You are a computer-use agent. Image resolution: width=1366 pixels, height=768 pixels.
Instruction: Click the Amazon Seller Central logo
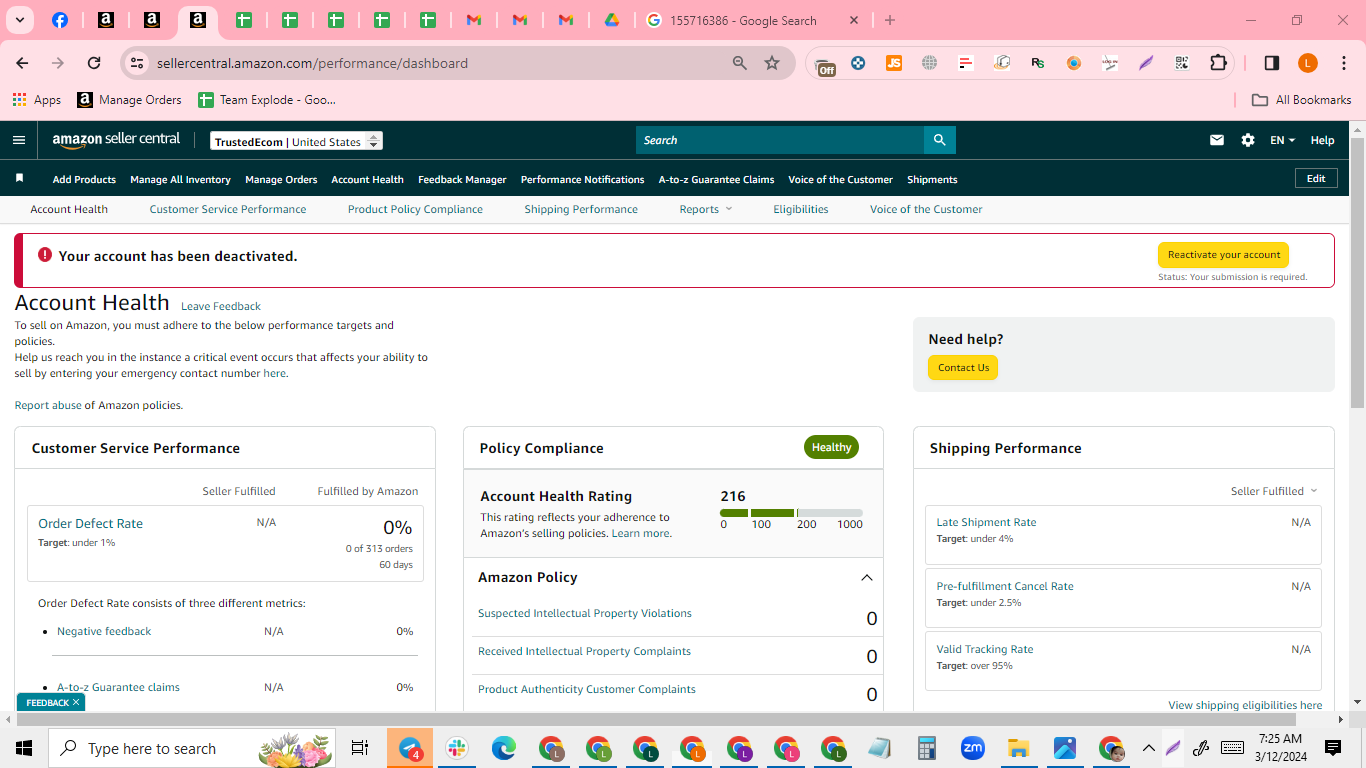pos(116,140)
